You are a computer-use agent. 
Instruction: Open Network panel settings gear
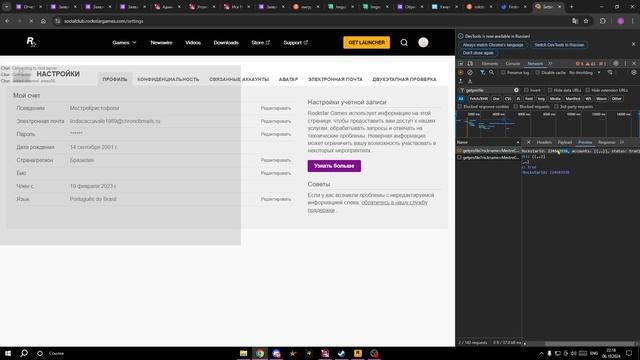(x=634, y=73)
